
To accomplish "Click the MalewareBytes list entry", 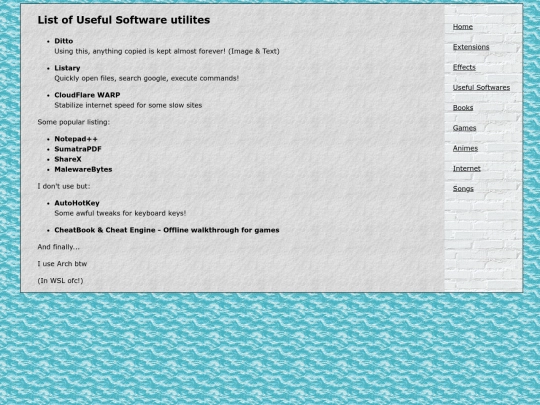I will (x=83, y=169).
